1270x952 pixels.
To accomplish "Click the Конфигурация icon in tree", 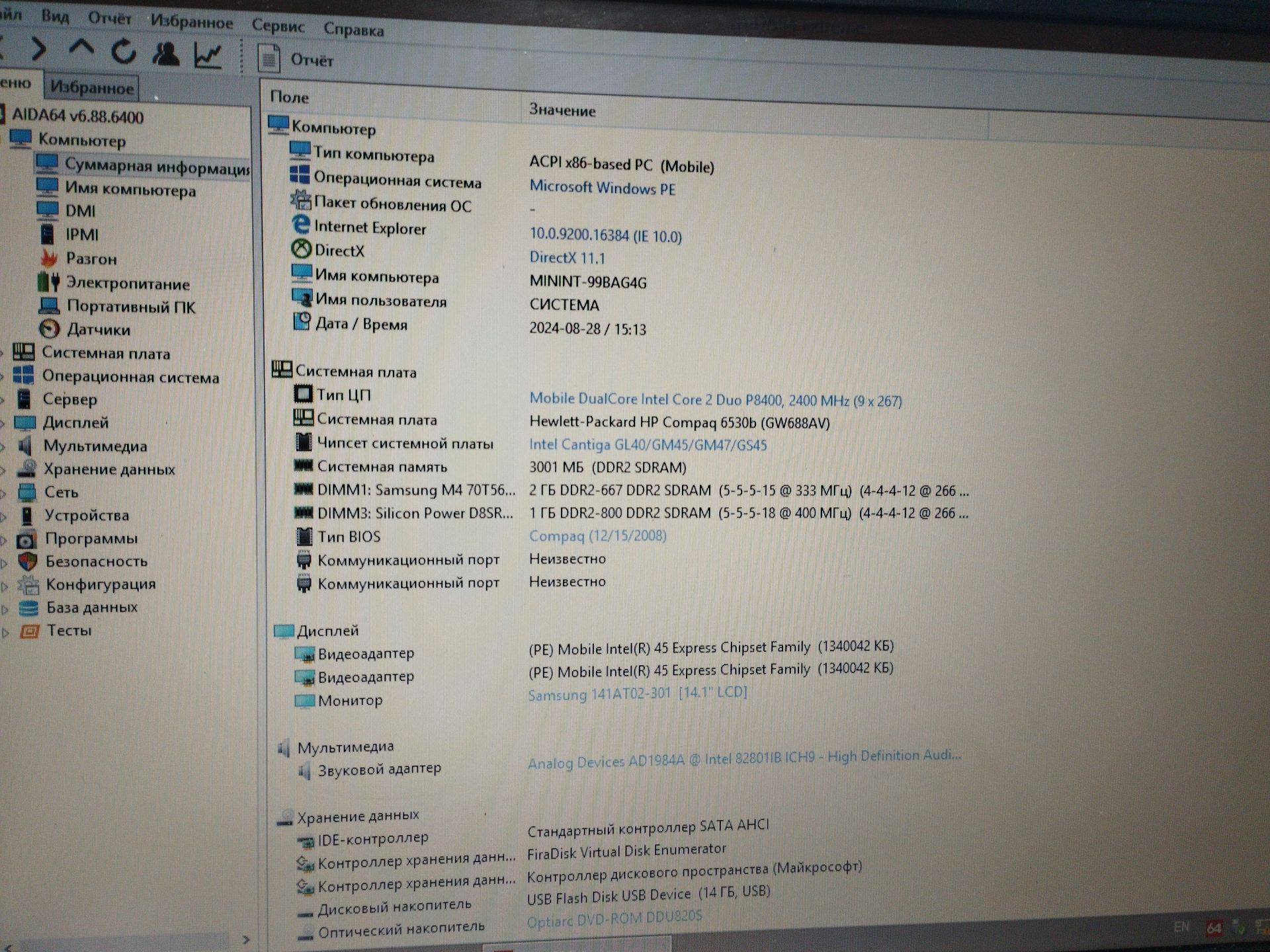I will point(28,584).
